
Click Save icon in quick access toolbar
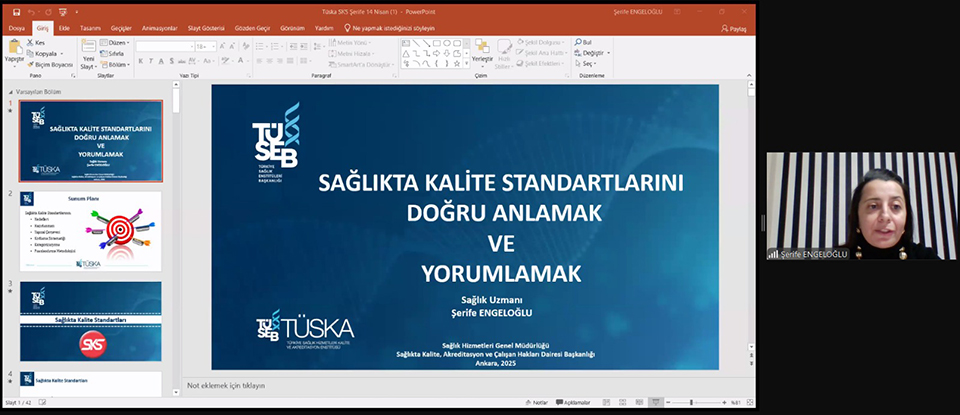point(15,13)
